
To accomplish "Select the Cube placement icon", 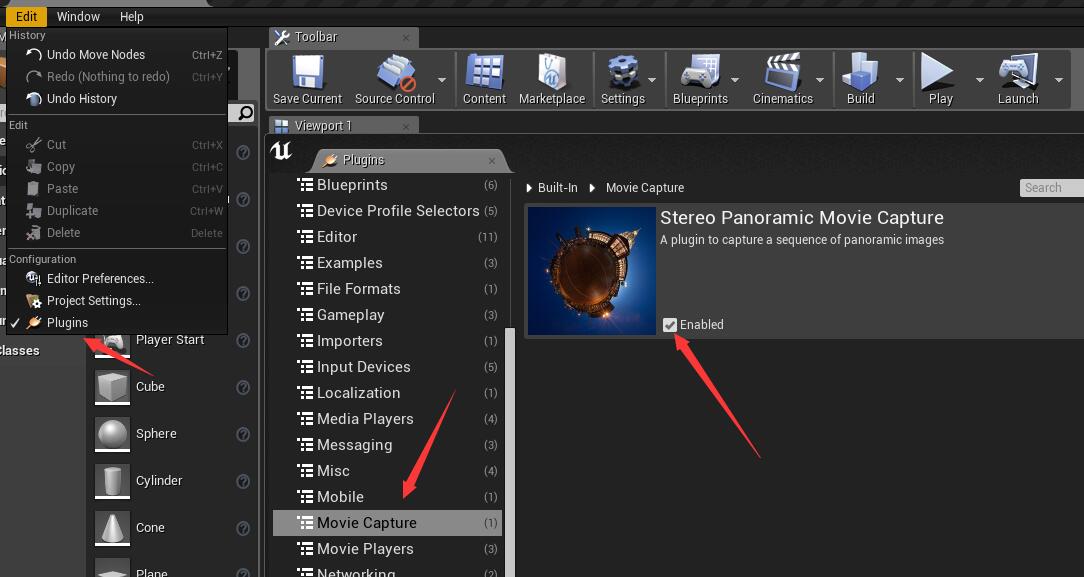I will click(112, 387).
